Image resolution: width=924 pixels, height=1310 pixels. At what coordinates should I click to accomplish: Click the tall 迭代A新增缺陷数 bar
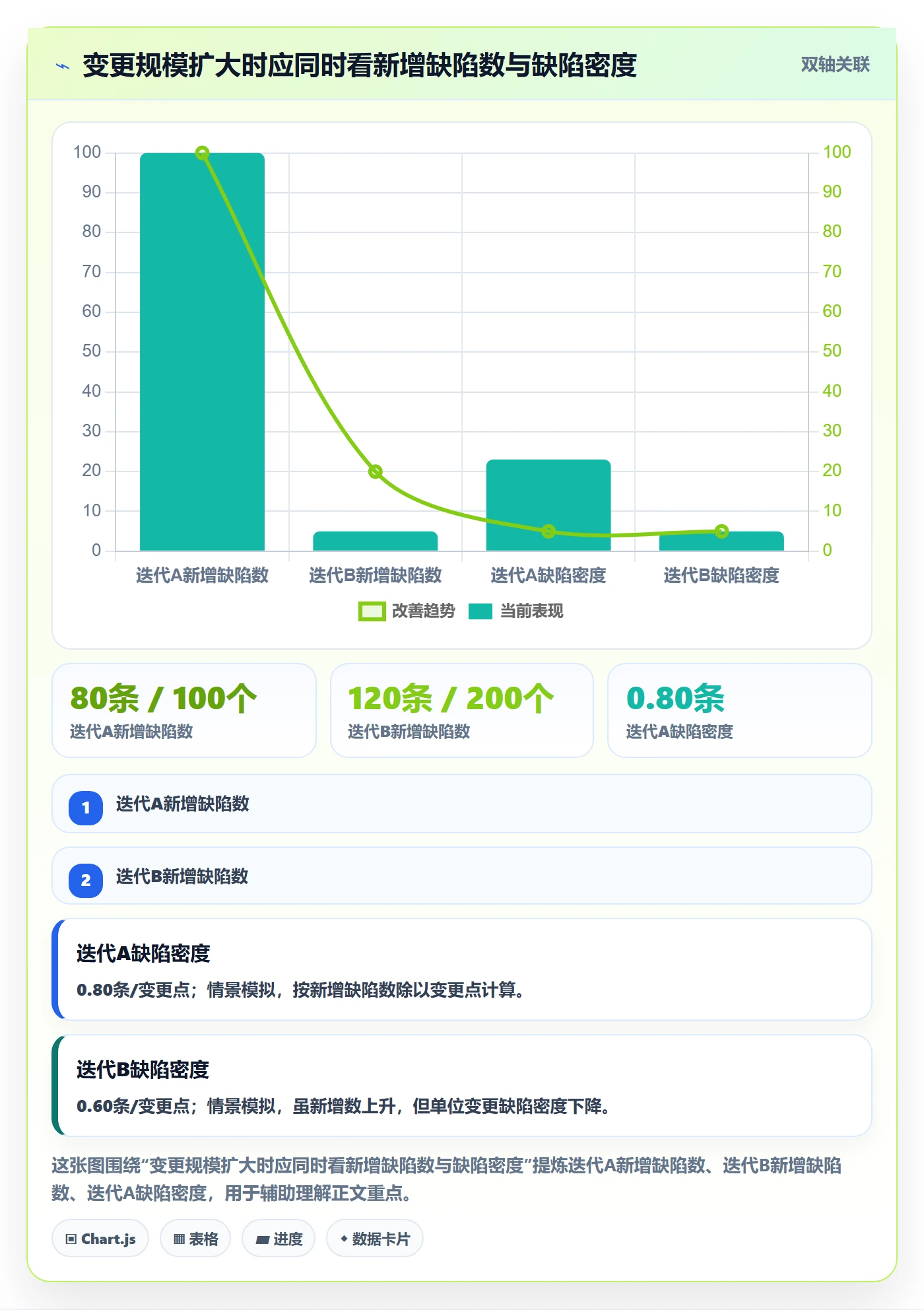pos(203,352)
